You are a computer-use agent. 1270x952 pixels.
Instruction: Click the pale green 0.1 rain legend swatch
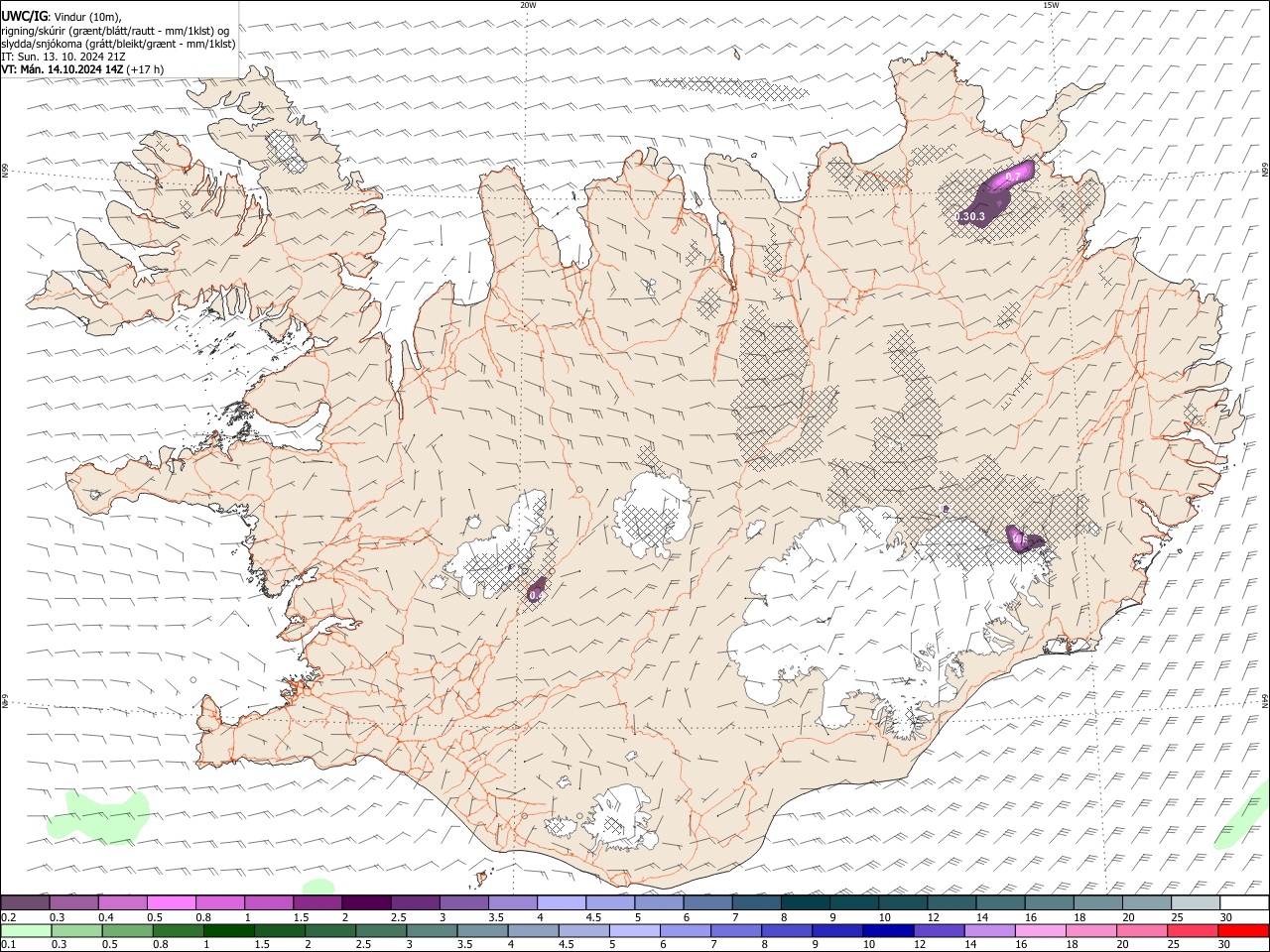(x=25, y=930)
